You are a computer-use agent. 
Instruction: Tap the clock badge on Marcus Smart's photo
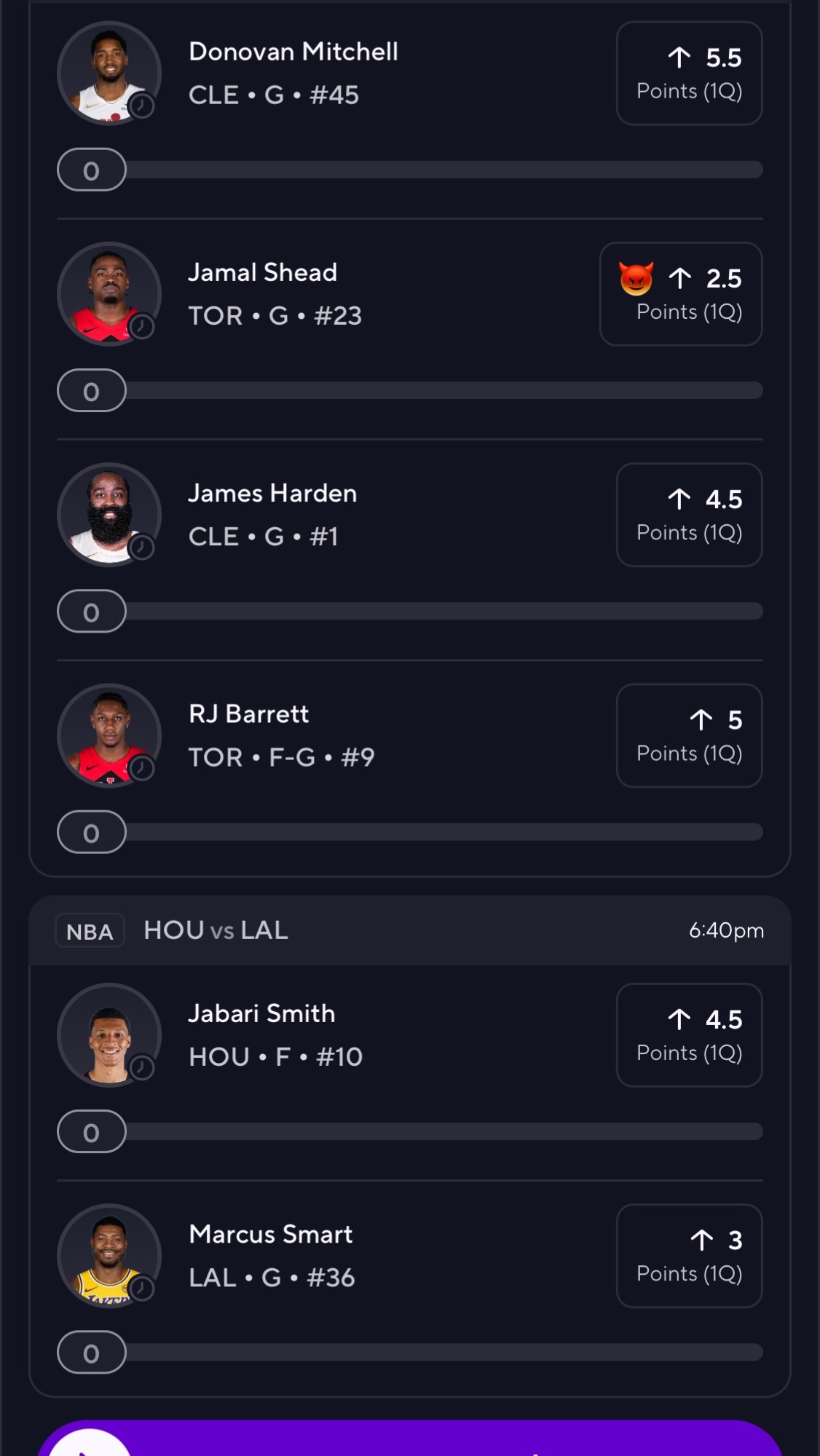point(142,1289)
